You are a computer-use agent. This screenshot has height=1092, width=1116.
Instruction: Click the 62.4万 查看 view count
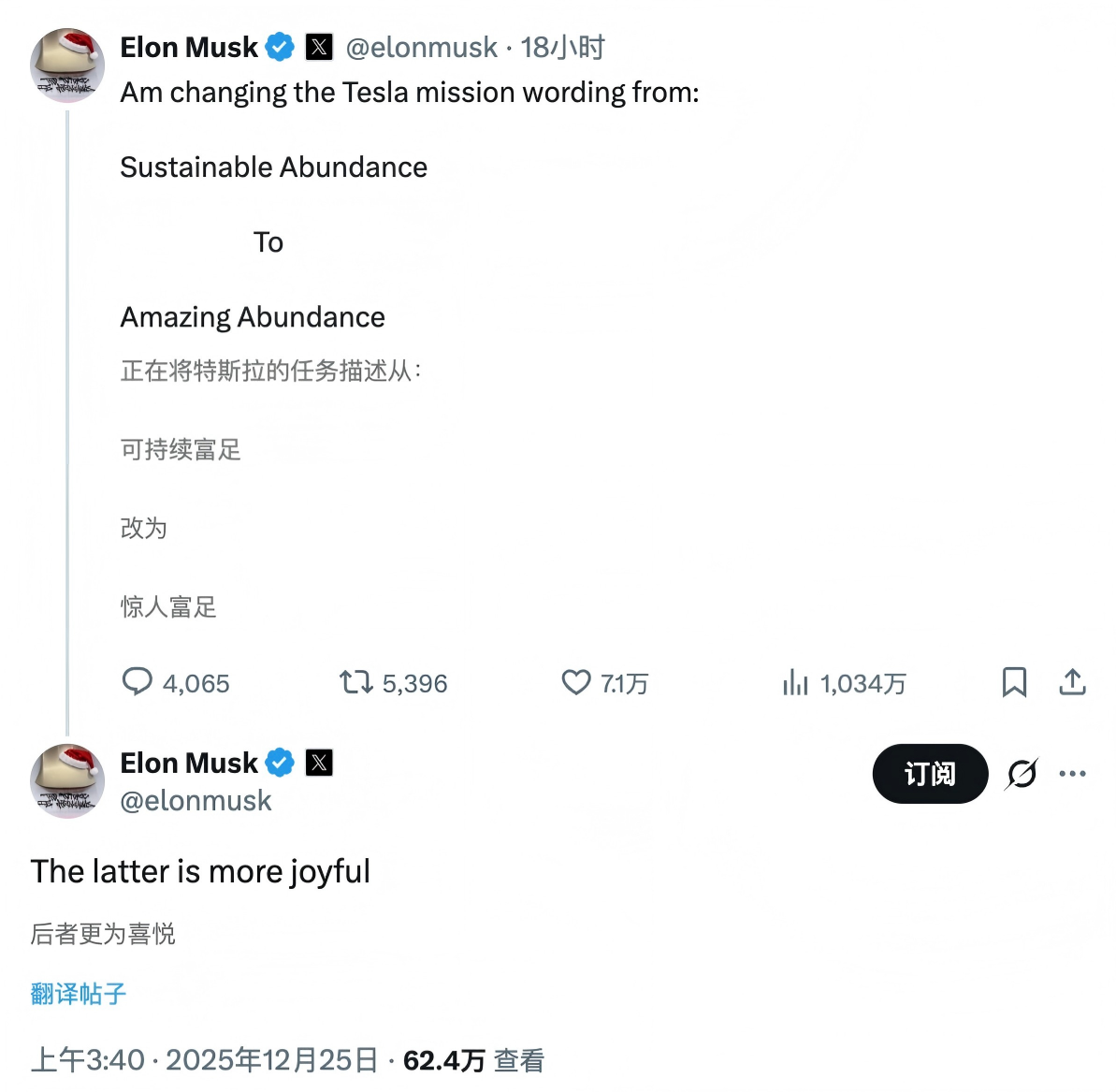pos(473,1060)
